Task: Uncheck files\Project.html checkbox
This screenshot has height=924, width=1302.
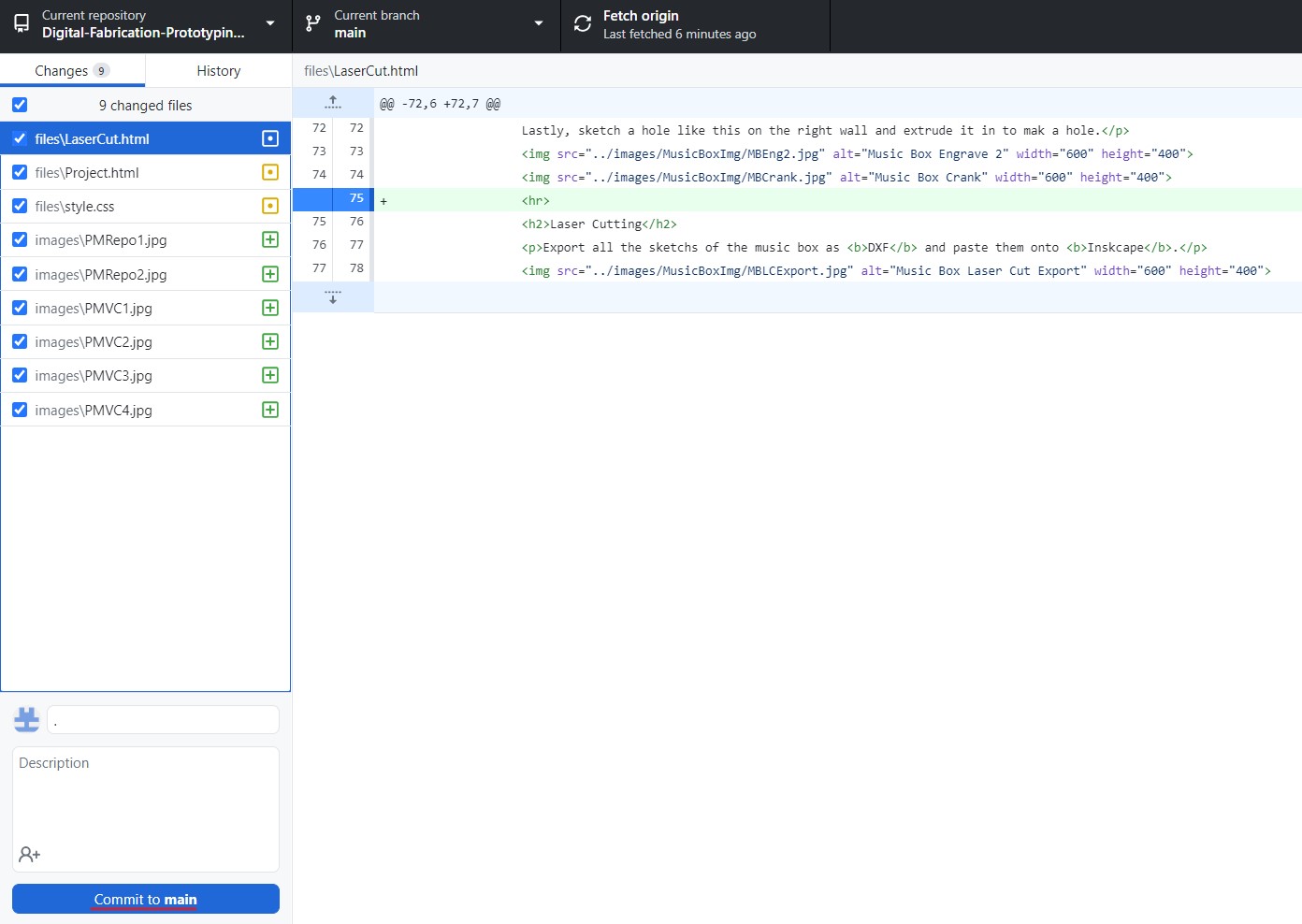Action: pos(20,172)
